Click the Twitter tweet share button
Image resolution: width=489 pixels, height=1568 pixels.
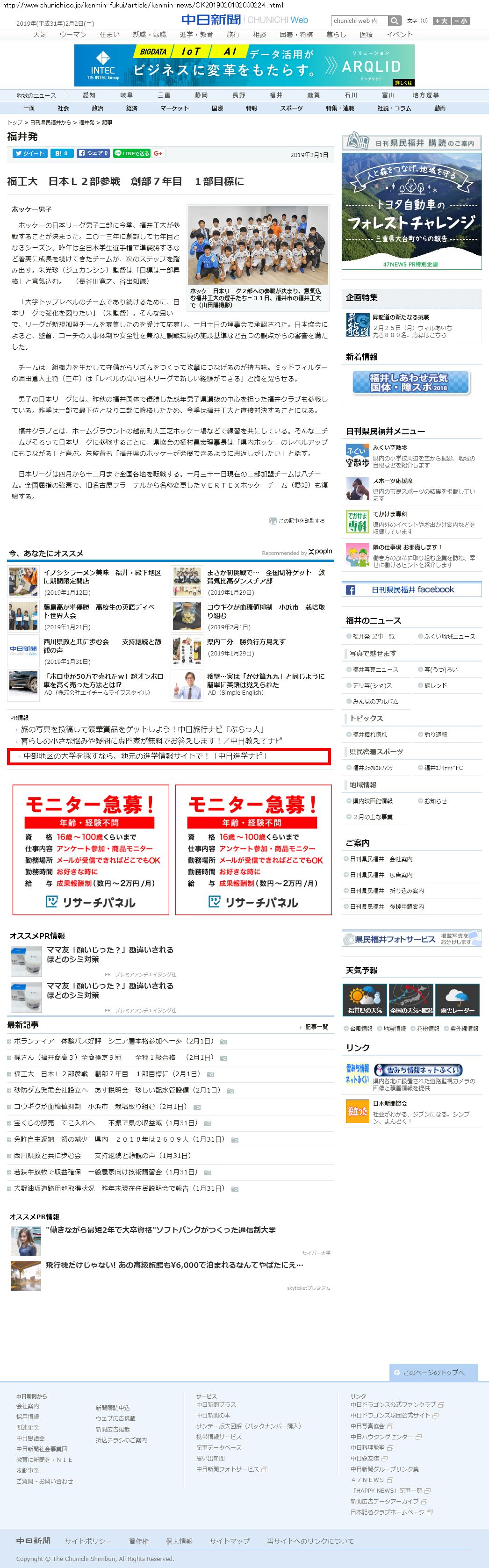point(29,153)
